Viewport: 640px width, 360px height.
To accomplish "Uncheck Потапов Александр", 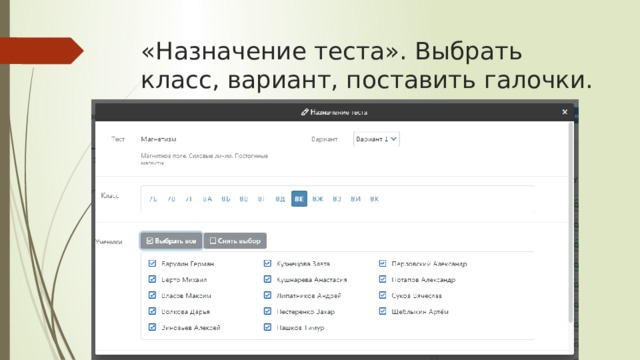I will coord(382,279).
